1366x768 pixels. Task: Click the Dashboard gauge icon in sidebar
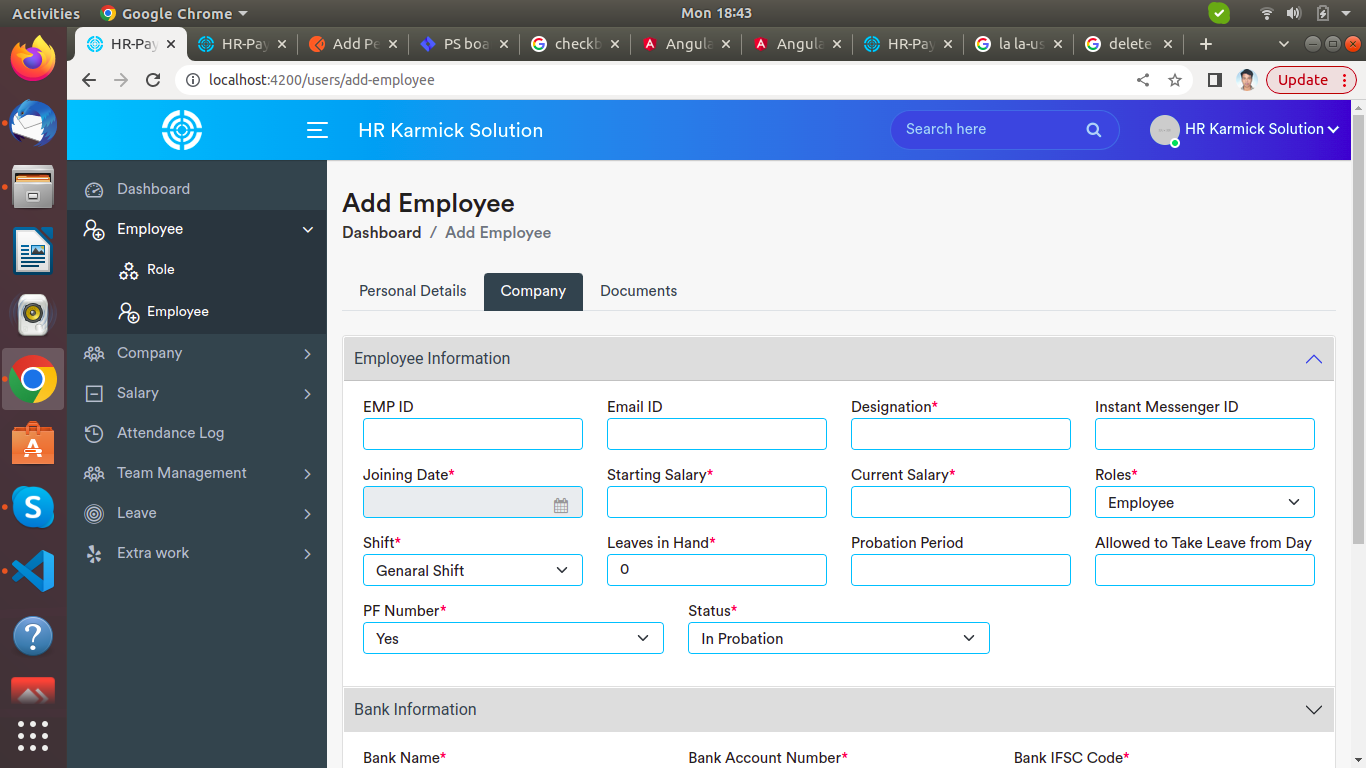pyautogui.click(x=94, y=190)
